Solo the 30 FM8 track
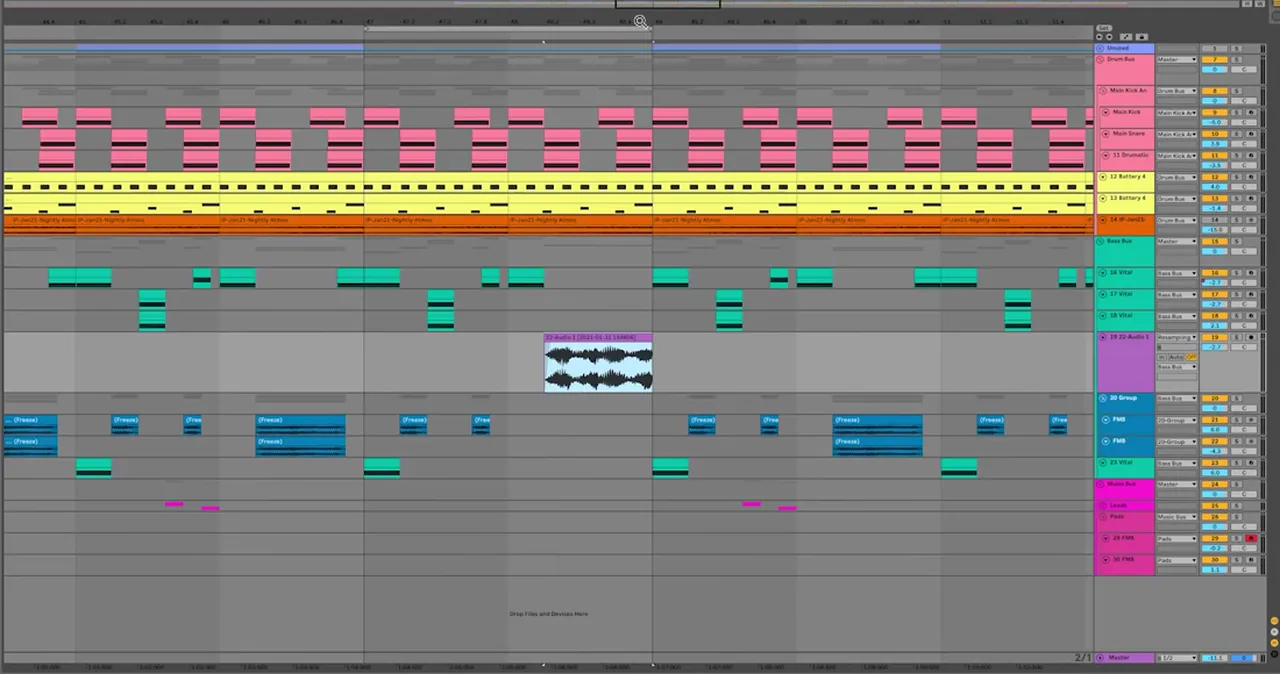 [1236, 559]
